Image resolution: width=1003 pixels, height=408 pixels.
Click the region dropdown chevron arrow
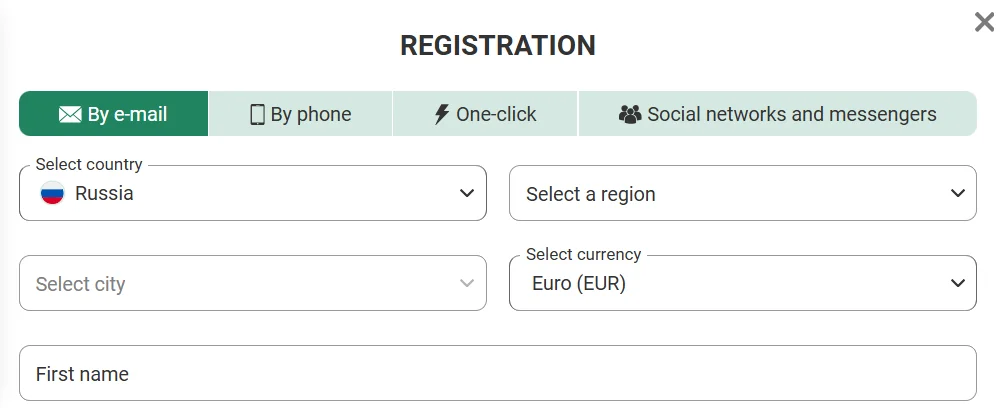click(x=957, y=194)
